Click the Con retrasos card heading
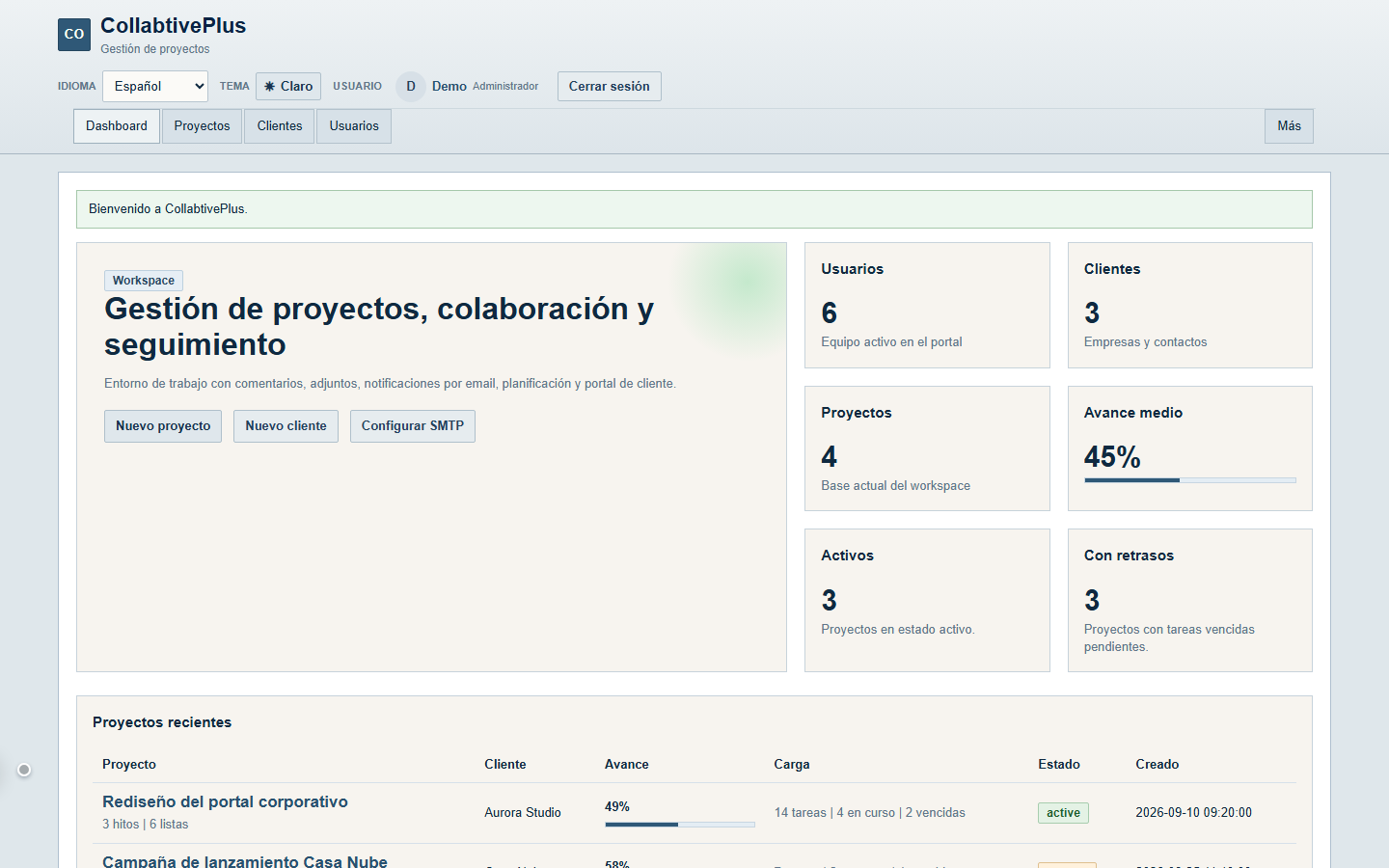 tap(1129, 556)
